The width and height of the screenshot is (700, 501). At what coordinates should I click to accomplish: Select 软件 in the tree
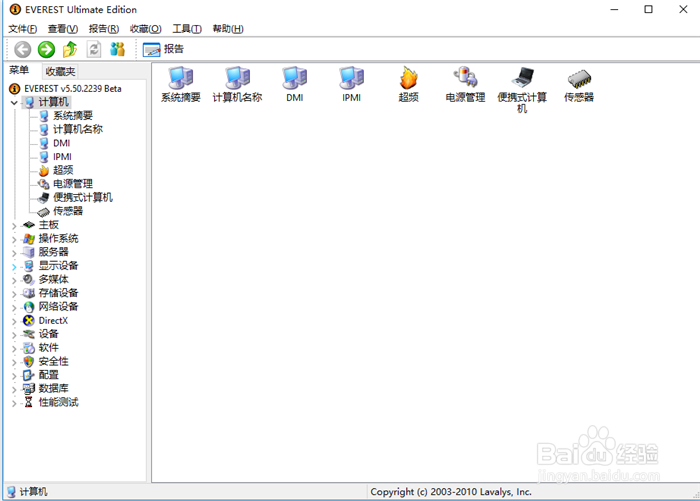pos(48,347)
